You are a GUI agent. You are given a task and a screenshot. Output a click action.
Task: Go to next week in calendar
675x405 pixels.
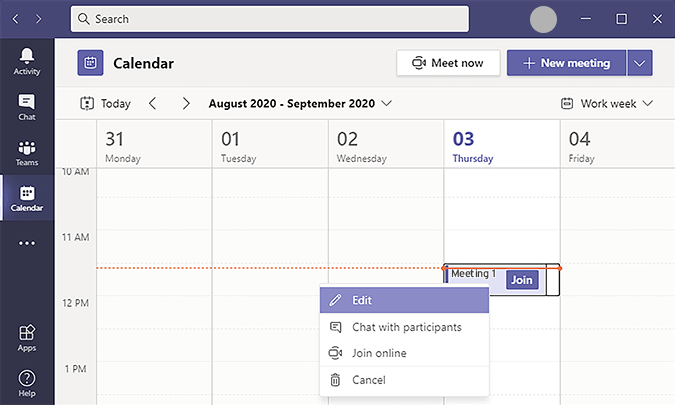pyautogui.click(x=186, y=103)
